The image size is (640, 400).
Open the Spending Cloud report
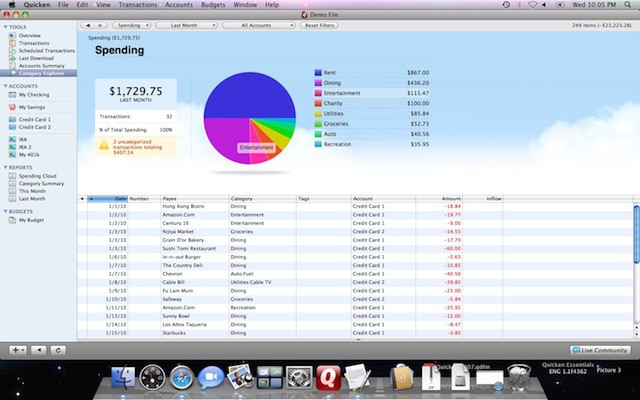pyautogui.click(x=37, y=176)
